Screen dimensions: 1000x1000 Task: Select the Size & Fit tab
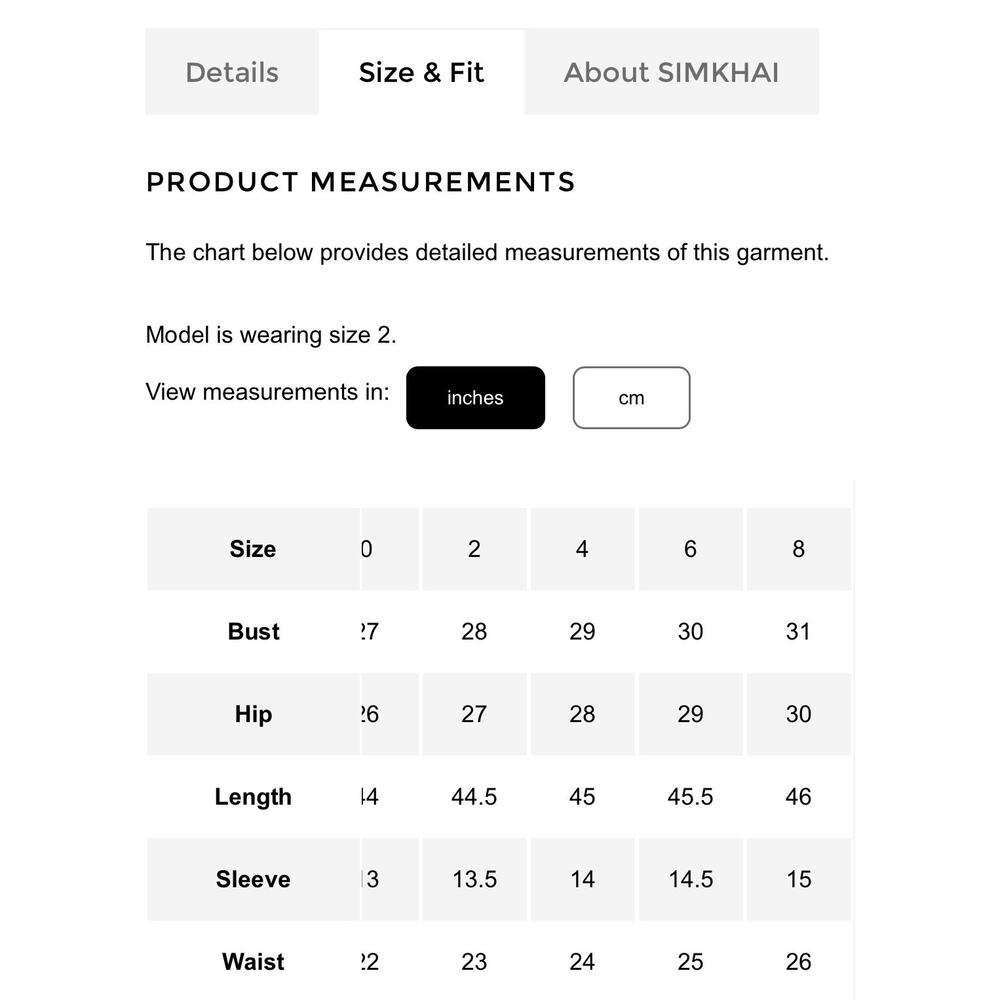coord(422,72)
